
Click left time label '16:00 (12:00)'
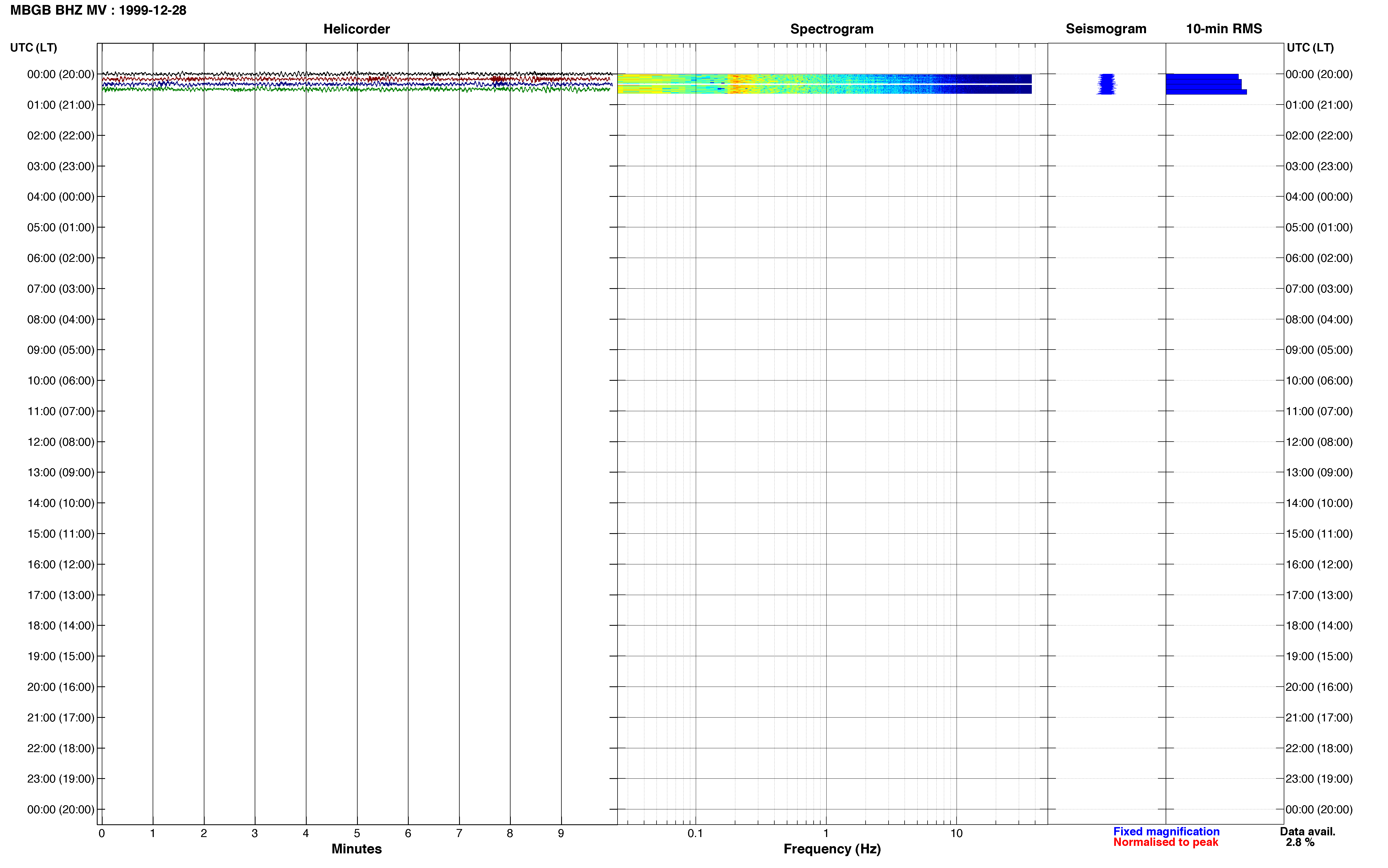tap(61, 564)
